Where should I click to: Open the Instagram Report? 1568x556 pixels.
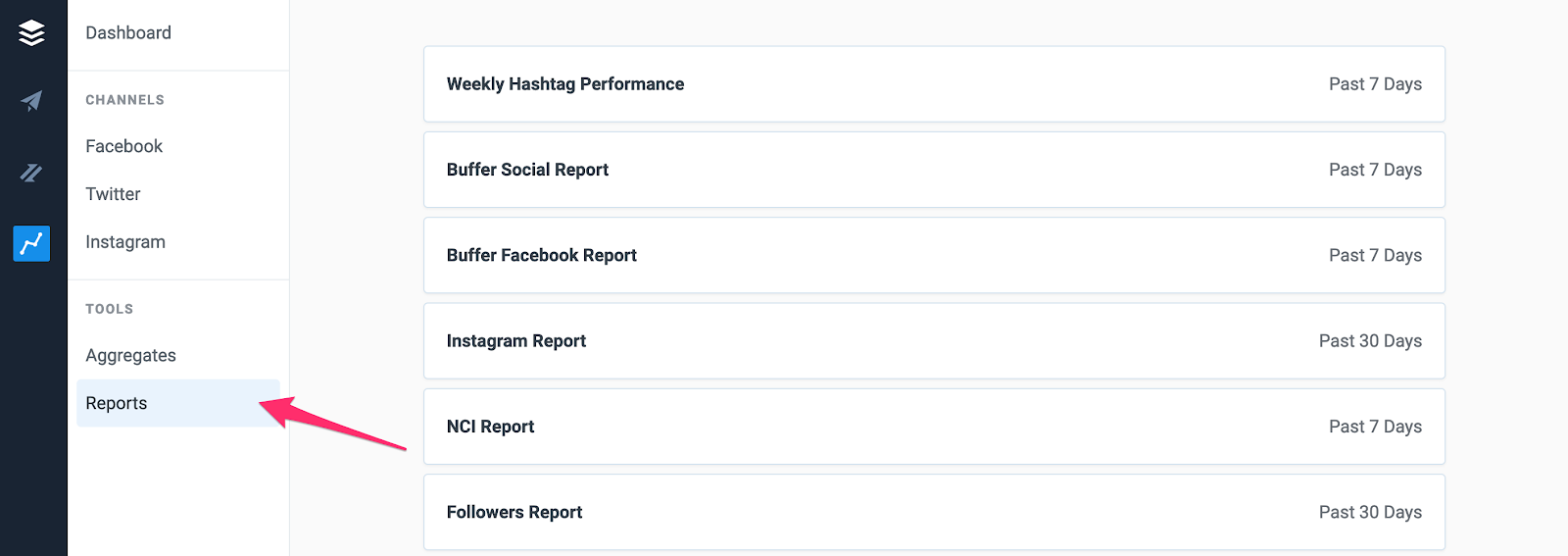click(934, 341)
